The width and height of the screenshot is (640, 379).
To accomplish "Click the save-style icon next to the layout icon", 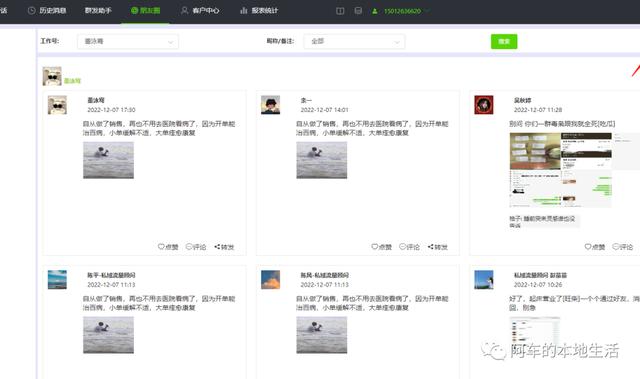I will pyautogui.click(x=358, y=11).
